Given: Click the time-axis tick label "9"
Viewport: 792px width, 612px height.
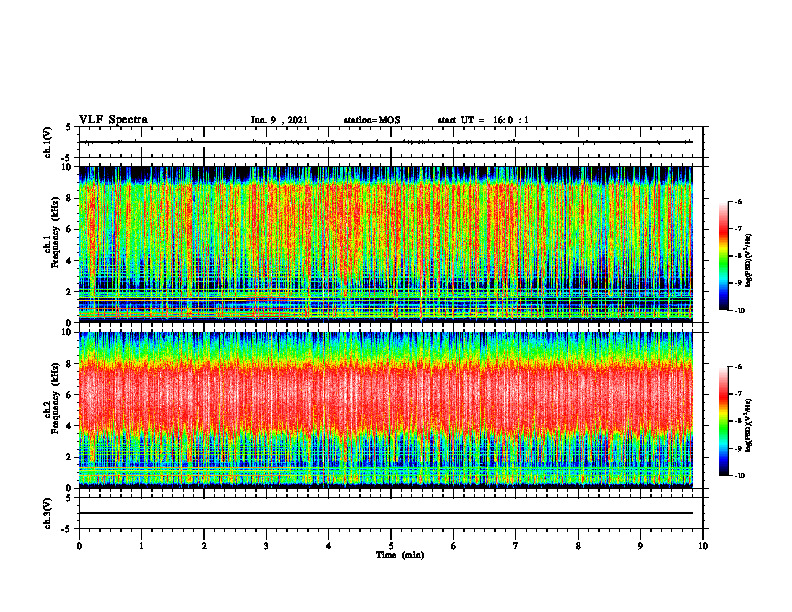Looking at the screenshot, I should 640,546.
